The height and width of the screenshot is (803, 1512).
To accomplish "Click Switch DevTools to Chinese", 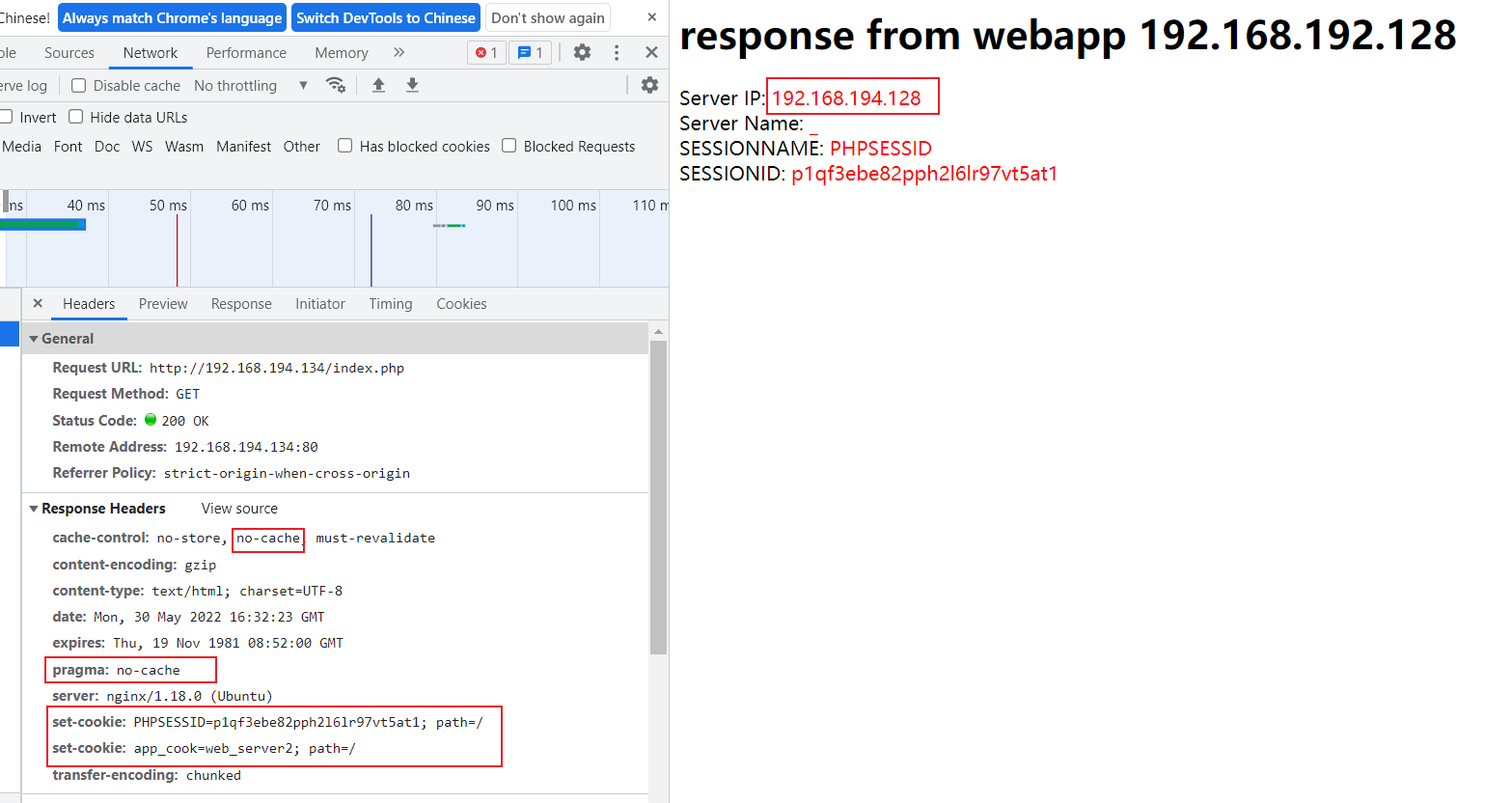I will [386, 17].
